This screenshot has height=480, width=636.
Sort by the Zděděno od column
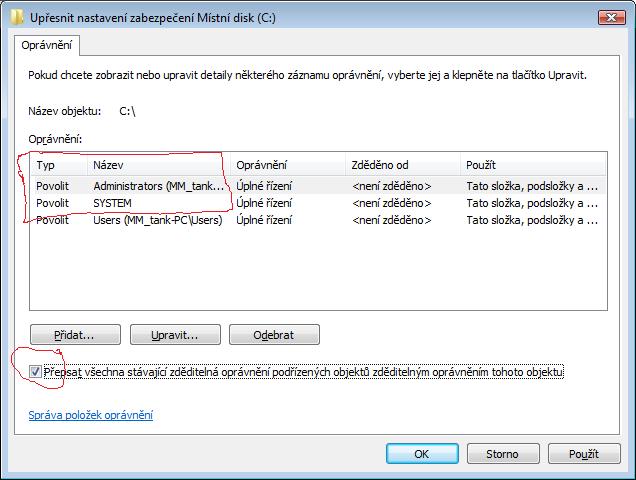402,164
